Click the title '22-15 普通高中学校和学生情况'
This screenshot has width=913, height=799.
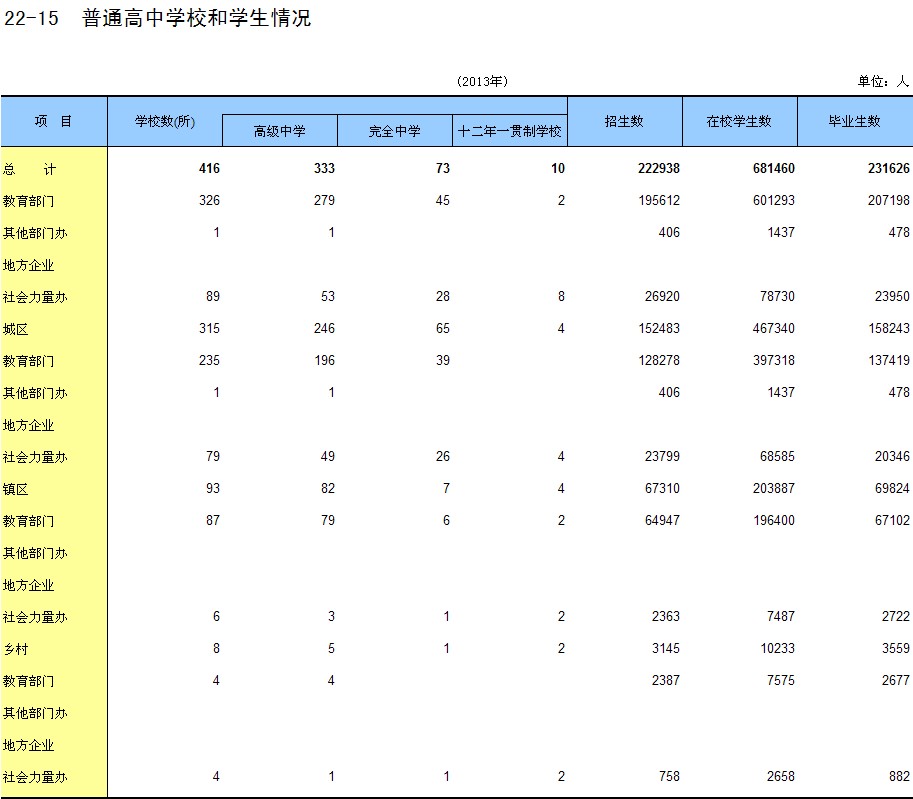pos(157,18)
